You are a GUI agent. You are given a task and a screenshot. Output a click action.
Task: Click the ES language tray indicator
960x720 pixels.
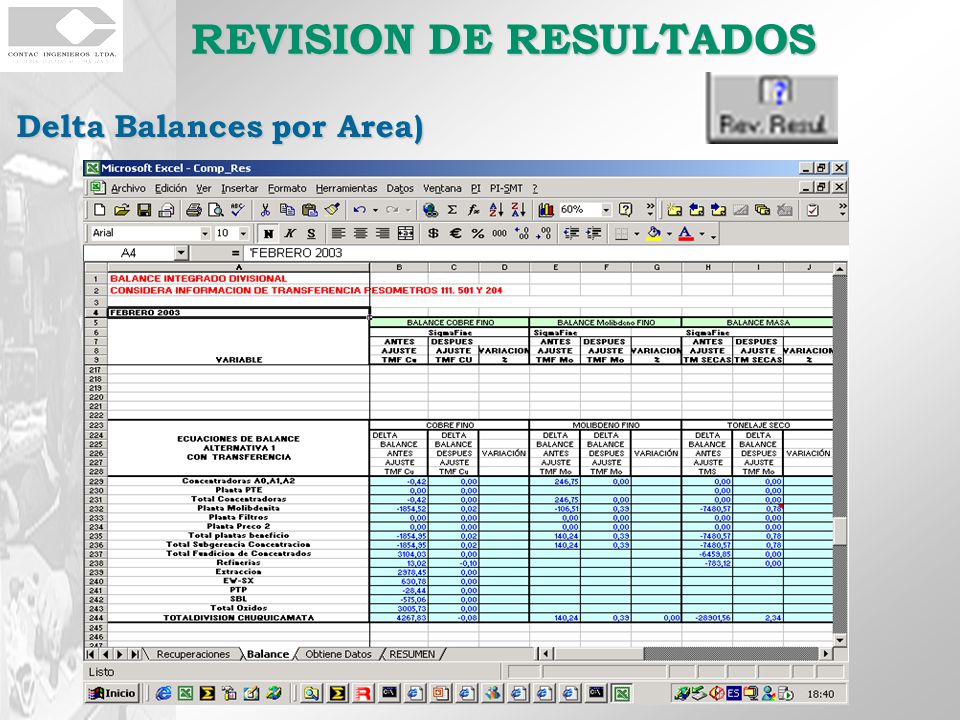[x=733, y=694]
